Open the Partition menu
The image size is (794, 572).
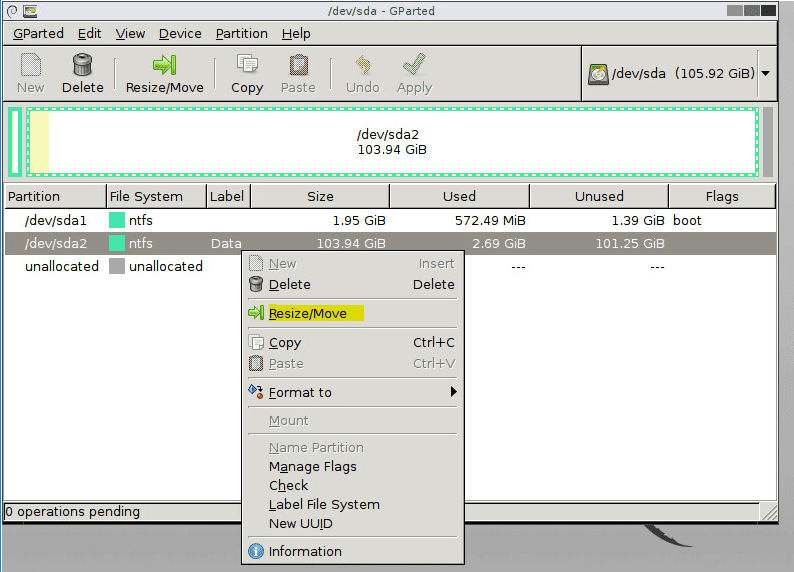[x=242, y=34]
